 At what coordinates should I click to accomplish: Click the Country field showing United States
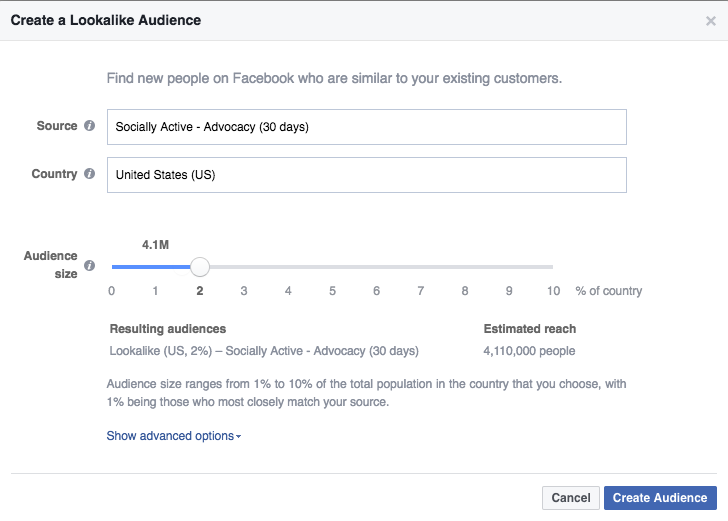pos(366,175)
